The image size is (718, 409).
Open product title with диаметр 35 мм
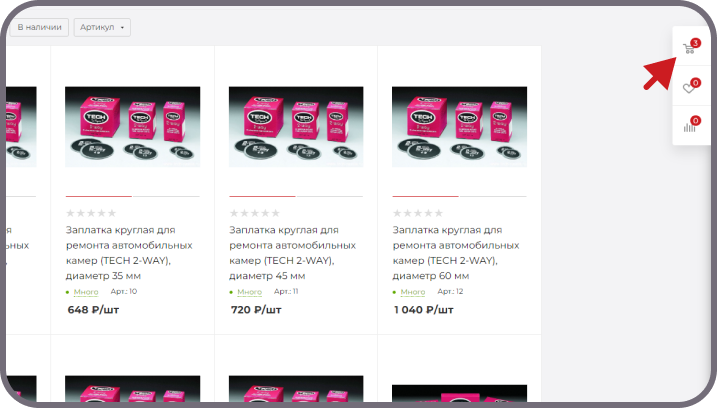(129, 253)
